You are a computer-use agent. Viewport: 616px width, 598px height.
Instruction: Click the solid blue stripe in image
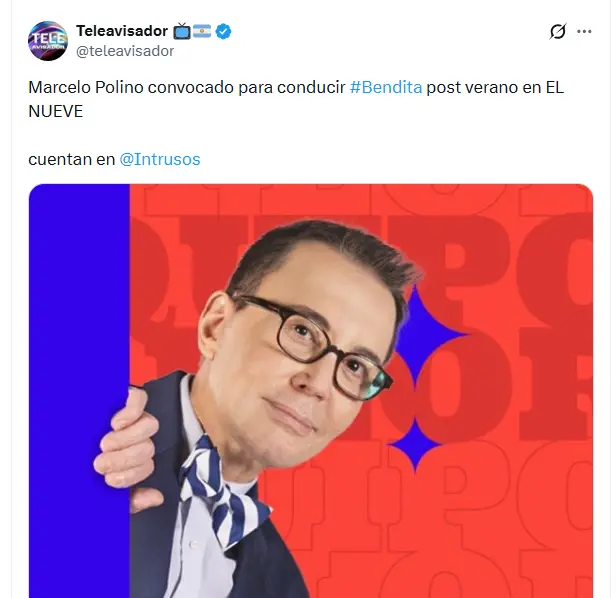click(79, 391)
